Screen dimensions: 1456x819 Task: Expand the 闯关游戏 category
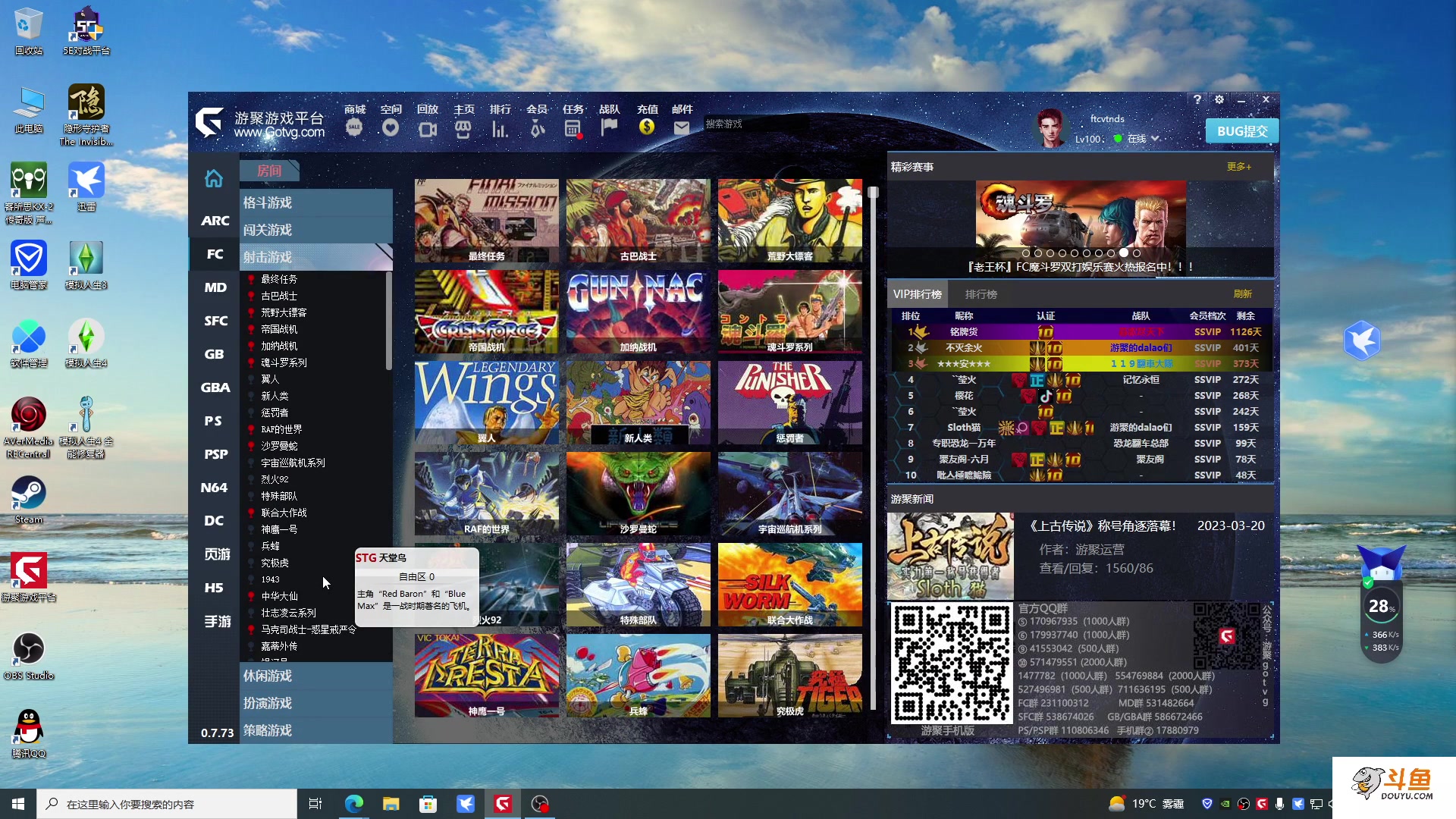pos(316,230)
